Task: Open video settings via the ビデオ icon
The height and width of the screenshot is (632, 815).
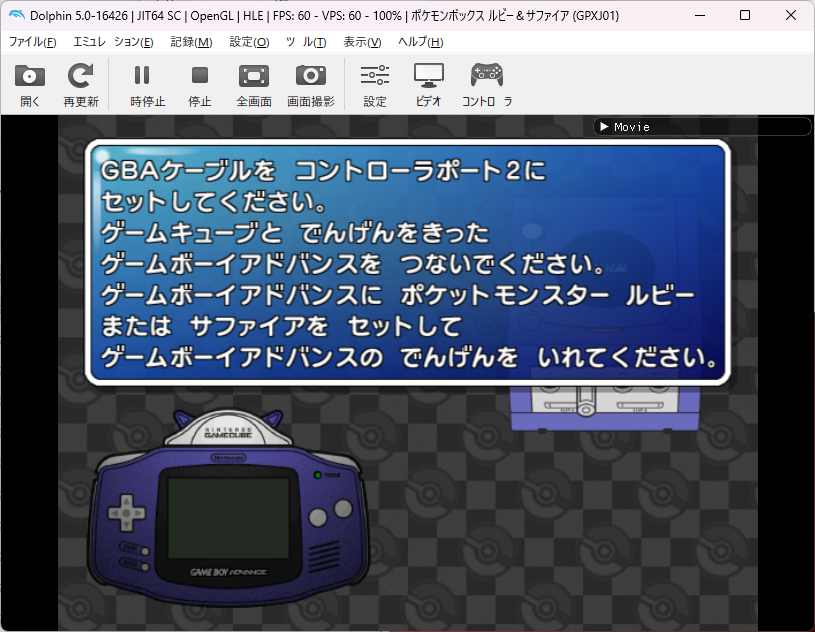Action: [428, 85]
